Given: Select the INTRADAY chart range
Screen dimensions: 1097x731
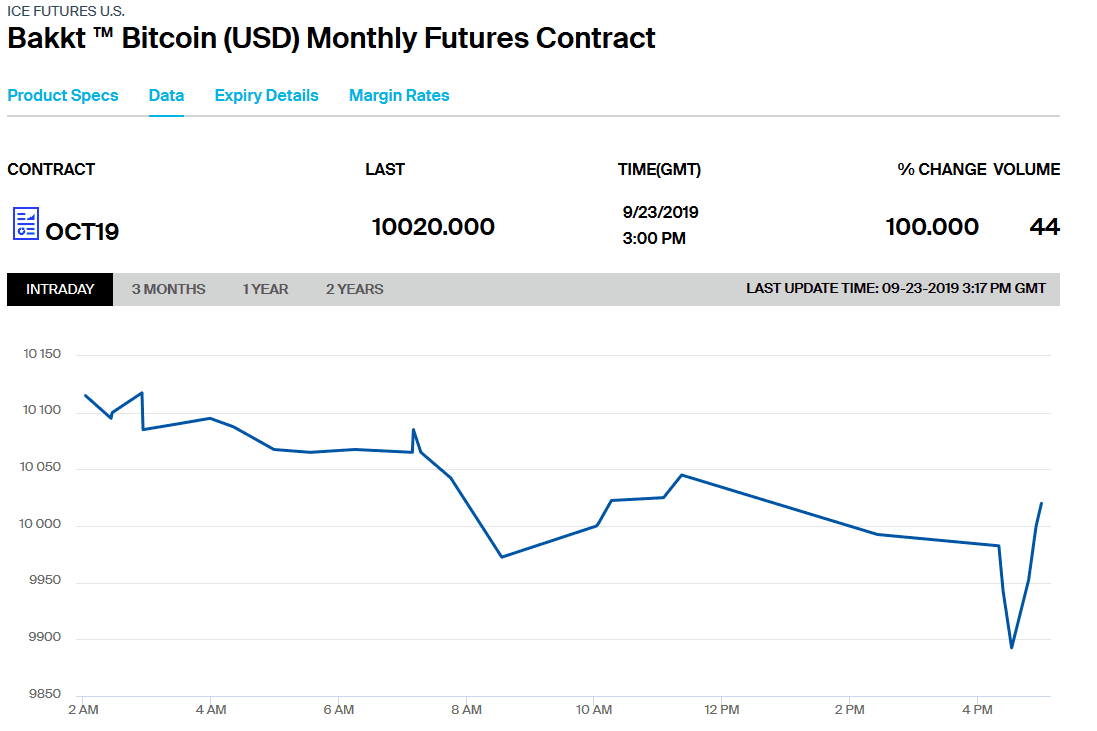Looking at the screenshot, I should (x=60, y=289).
